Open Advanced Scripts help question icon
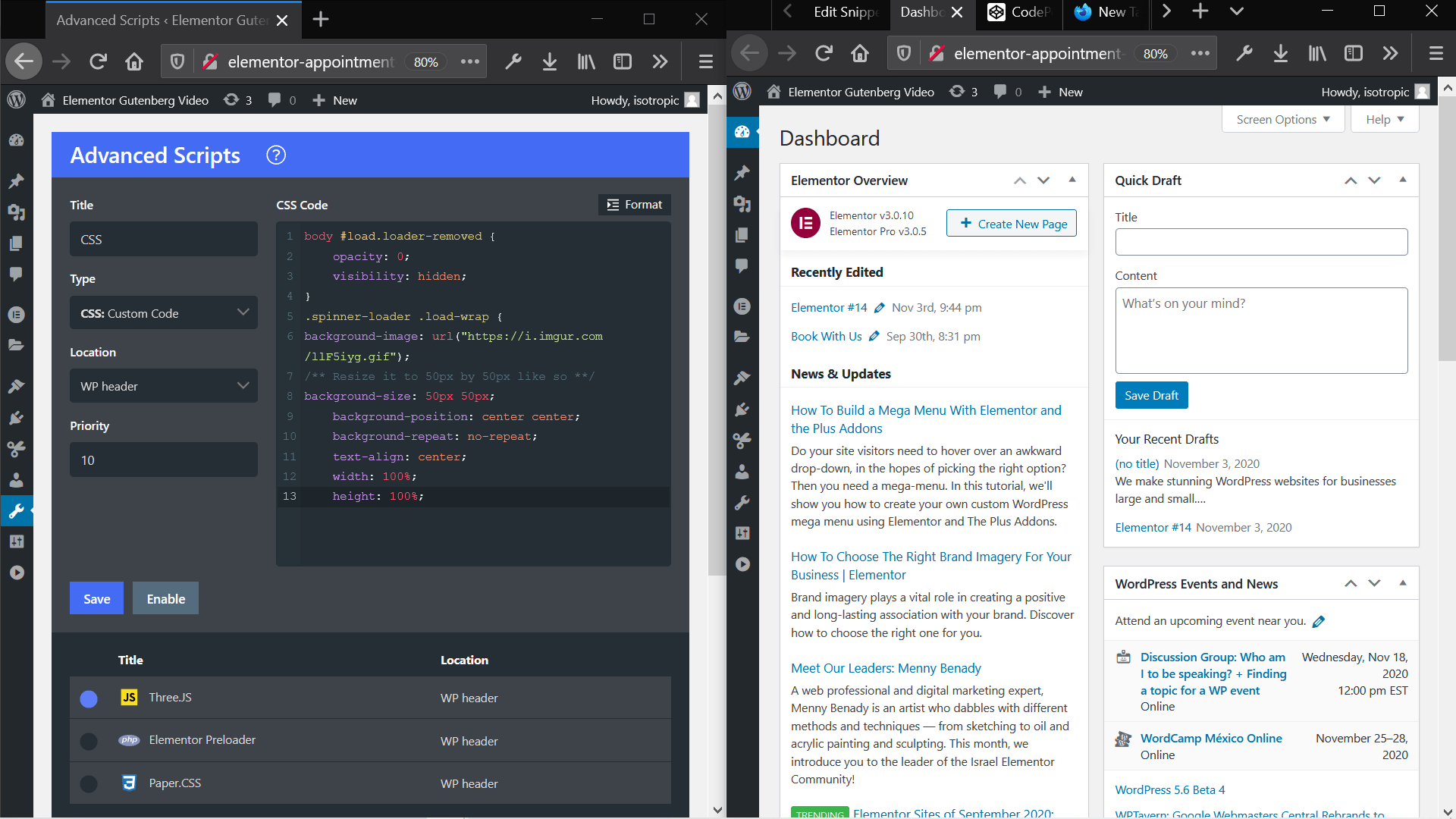Viewport: 1456px width, 819px height. point(276,155)
